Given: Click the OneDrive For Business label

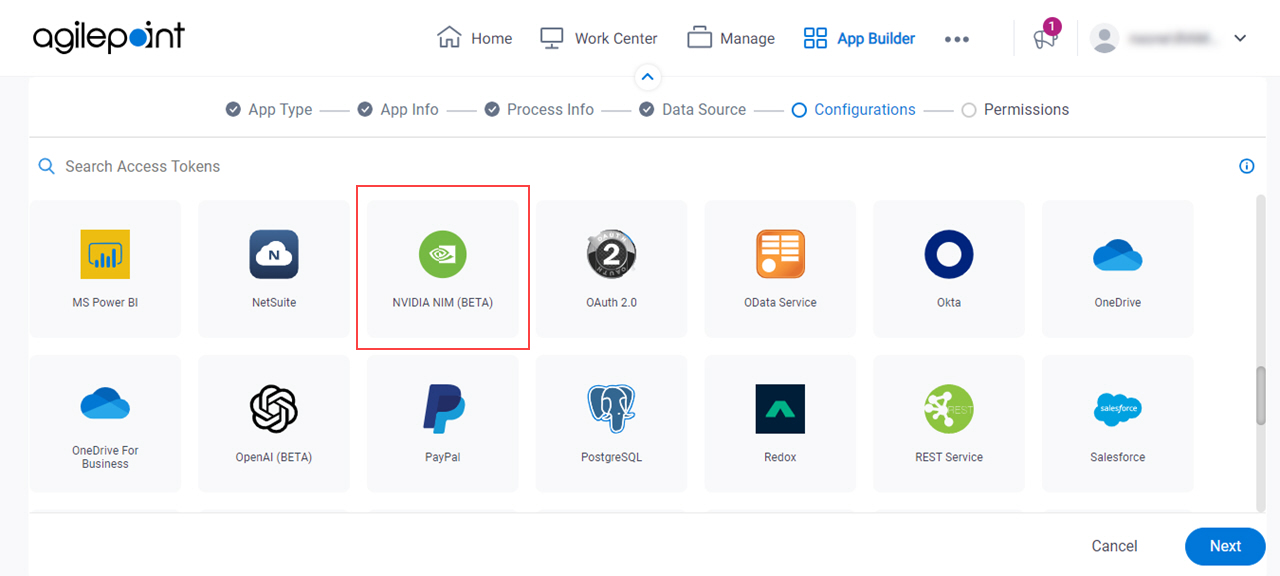Looking at the screenshot, I should [x=105, y=457].
